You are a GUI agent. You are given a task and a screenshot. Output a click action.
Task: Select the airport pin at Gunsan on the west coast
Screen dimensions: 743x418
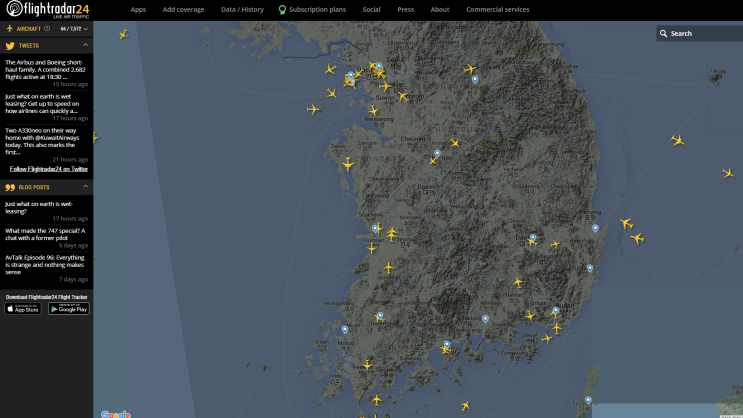pyautogui.click(x=375, y=229)
